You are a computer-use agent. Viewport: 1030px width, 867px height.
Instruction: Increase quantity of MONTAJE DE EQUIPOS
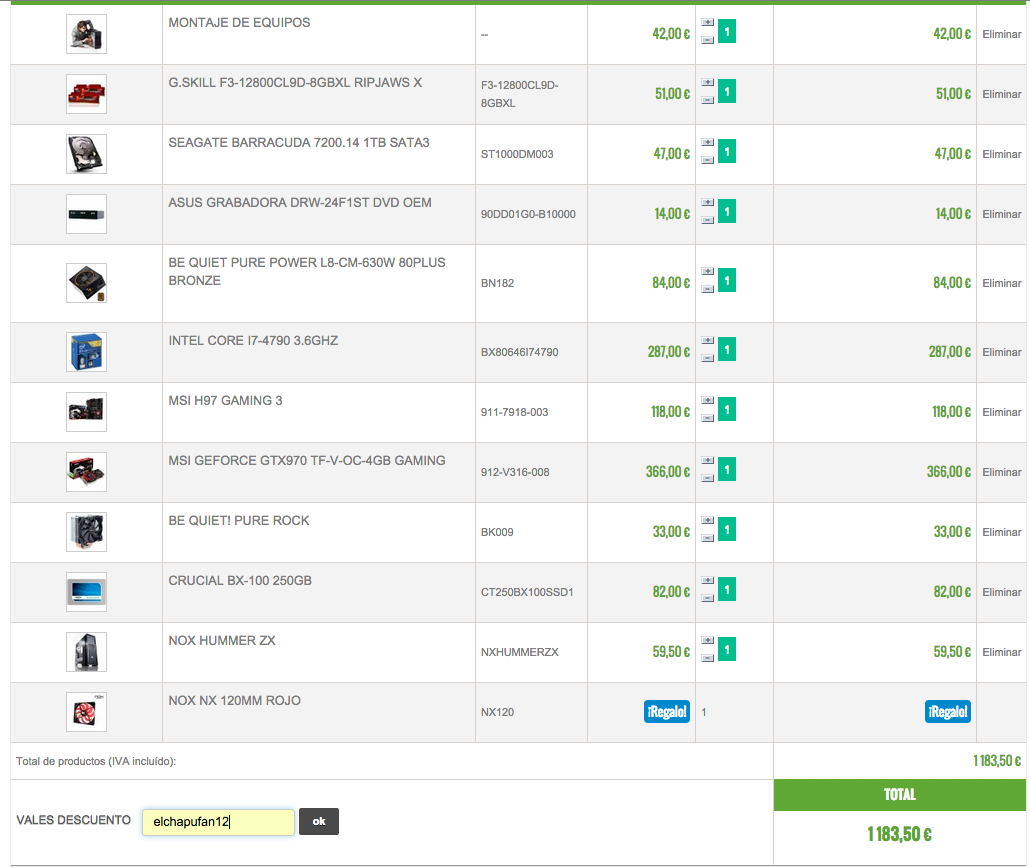[707, 22]
